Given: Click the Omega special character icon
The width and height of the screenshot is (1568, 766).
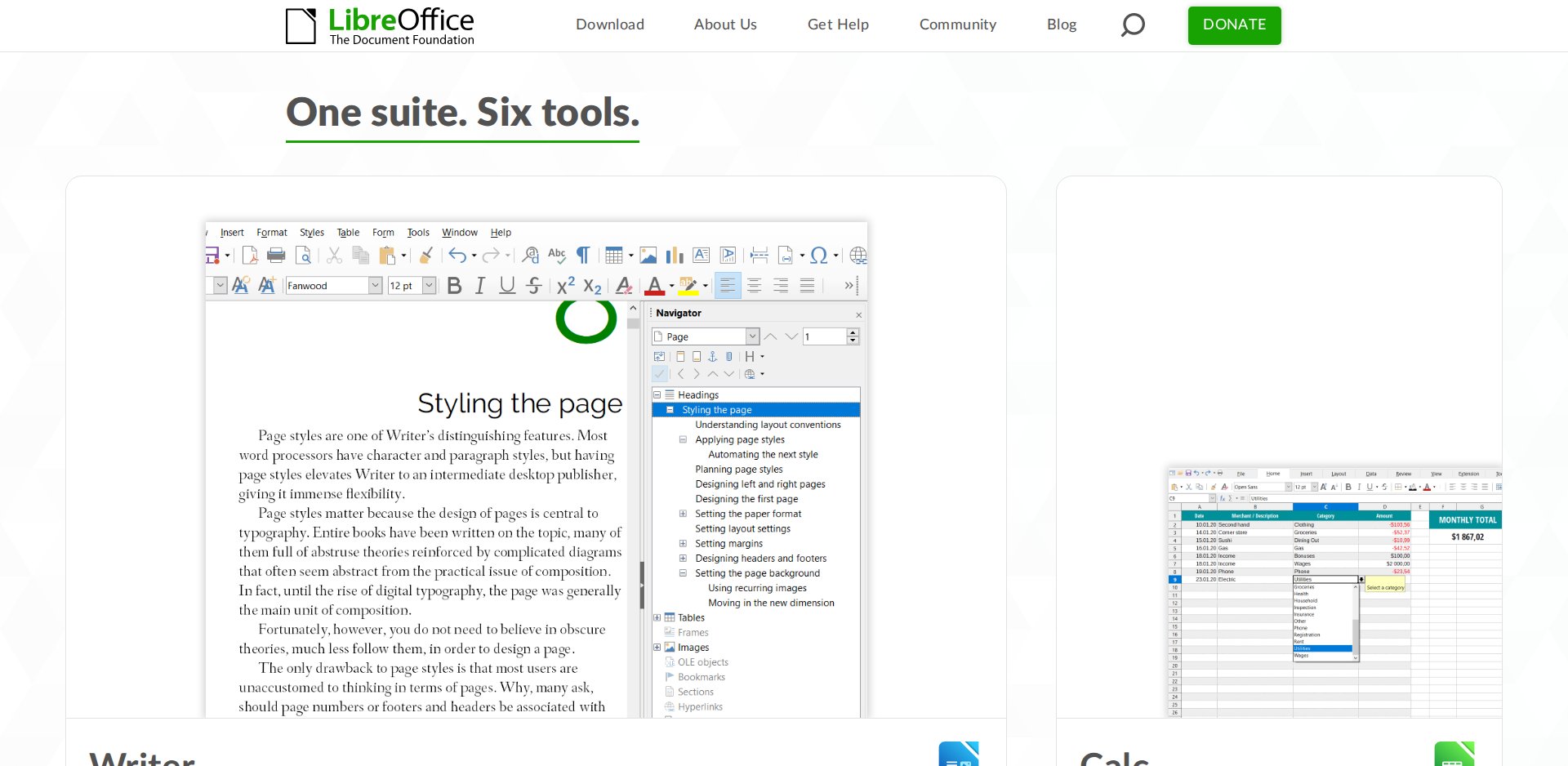Looking at the screenshot, I should coord(819,256).
